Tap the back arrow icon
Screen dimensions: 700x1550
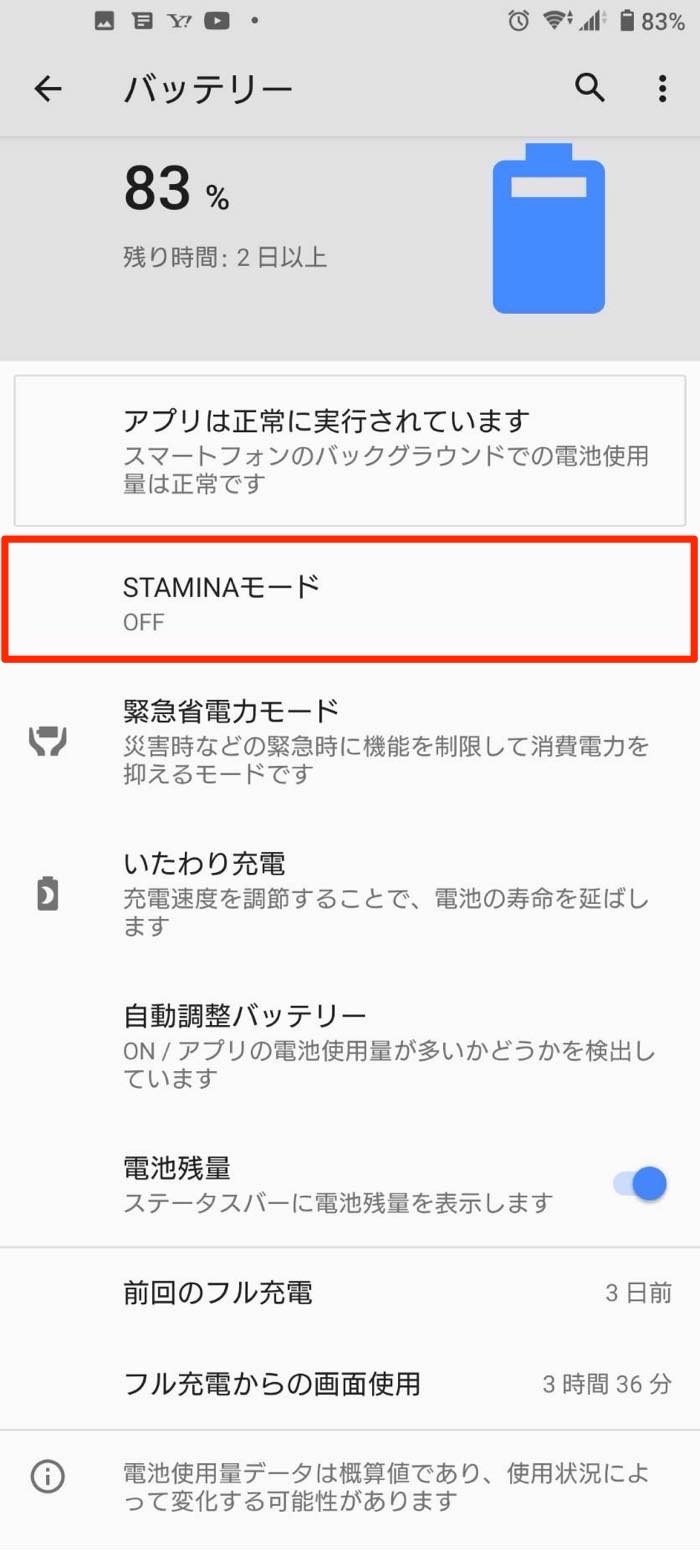coord(48,89)
